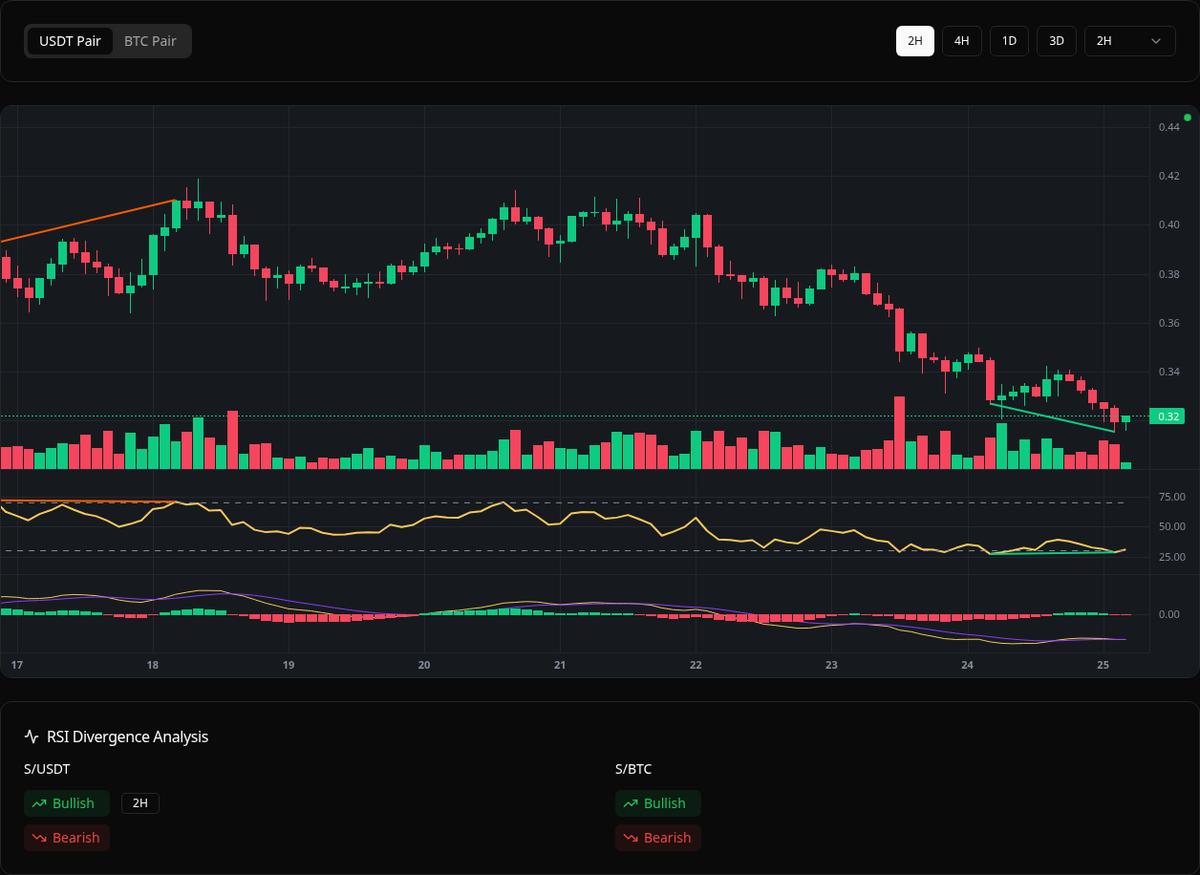Image resolution: width=1200 pixels, height=875 pixels.
Task: Click the date 24 on time axis
Action: (968, 665)
